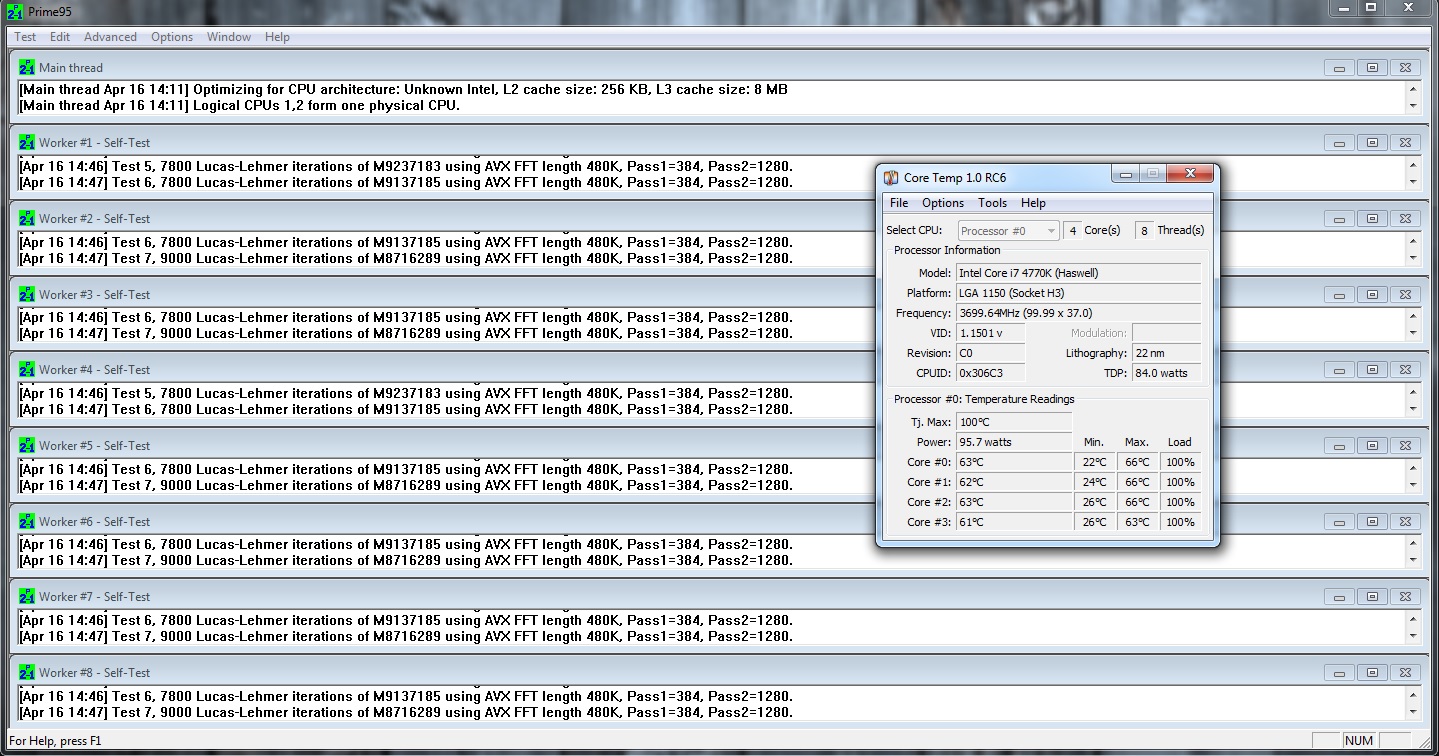Minimize the Worker #6 child window
Screen dimensions: 1439x756
coord(1339,522)
